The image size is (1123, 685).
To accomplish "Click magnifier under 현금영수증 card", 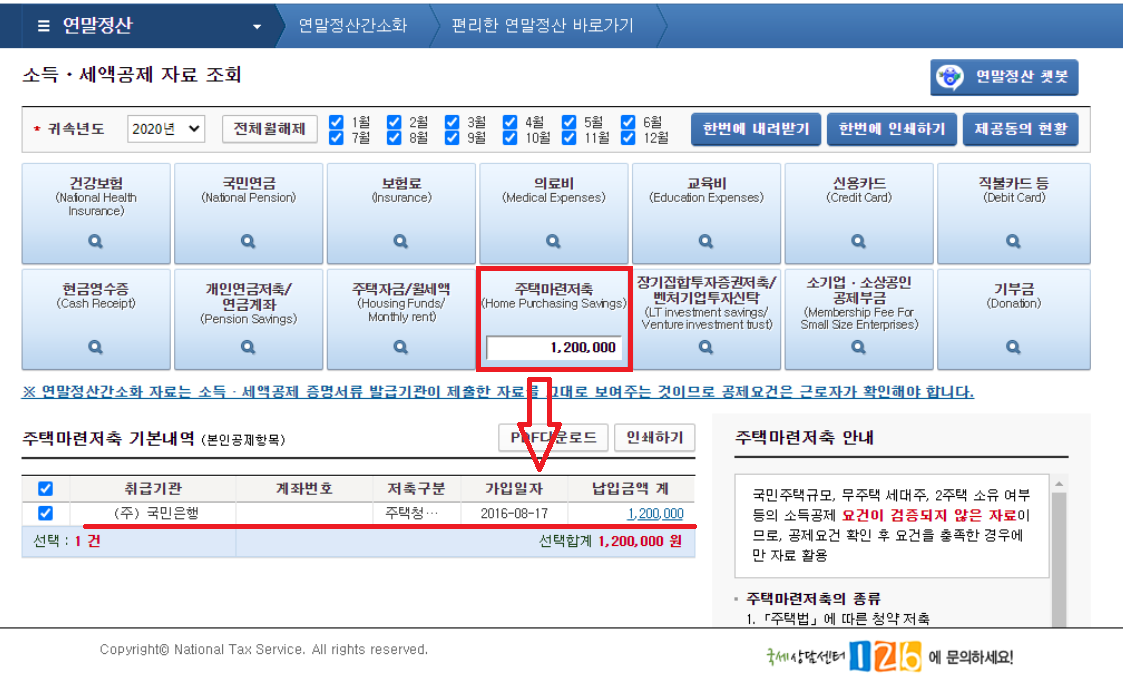I will pyautogui.click(x=95, y=348).
